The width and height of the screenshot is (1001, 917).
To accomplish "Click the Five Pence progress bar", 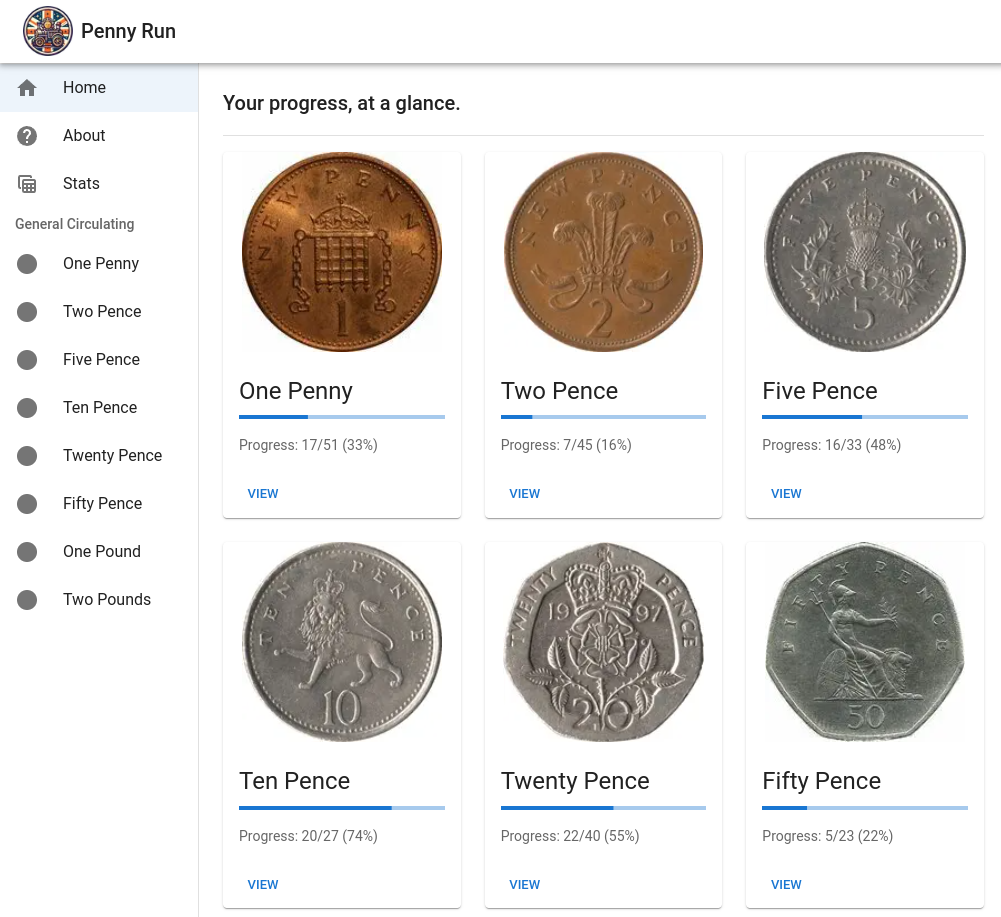I will pyautogui.click(x=864, y=415).
